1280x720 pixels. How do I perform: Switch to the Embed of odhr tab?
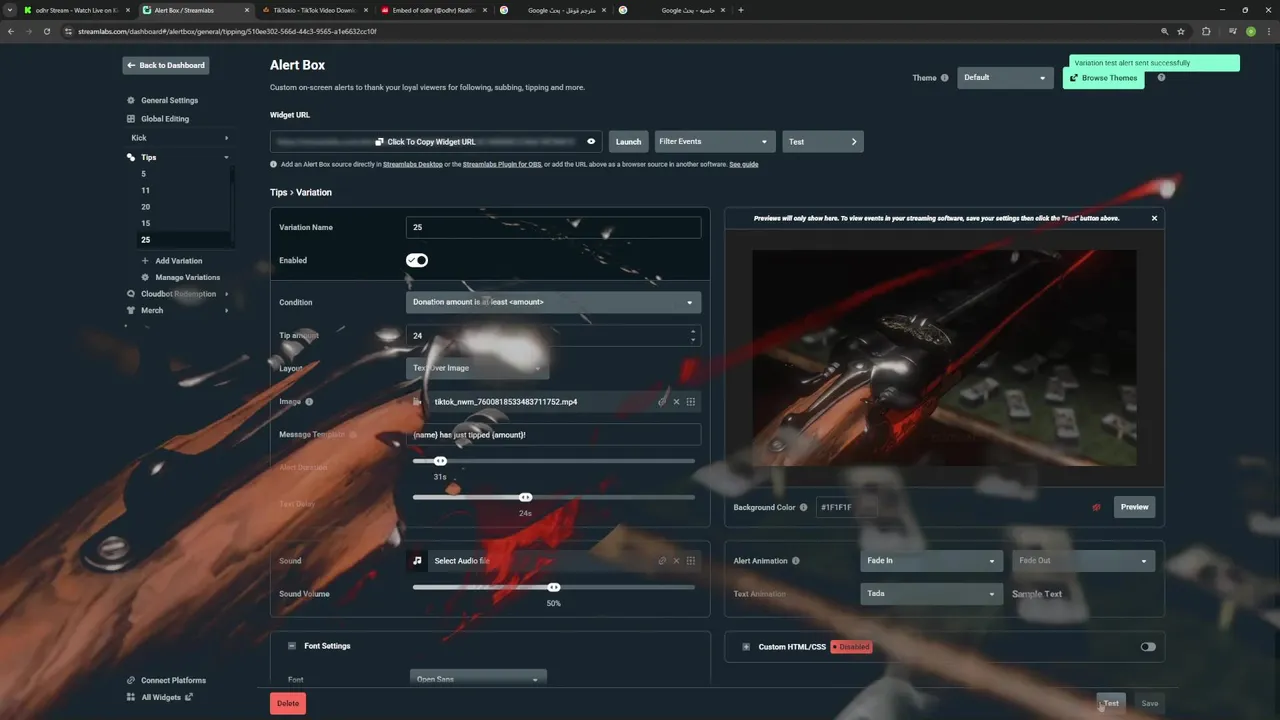coord(433,10)
